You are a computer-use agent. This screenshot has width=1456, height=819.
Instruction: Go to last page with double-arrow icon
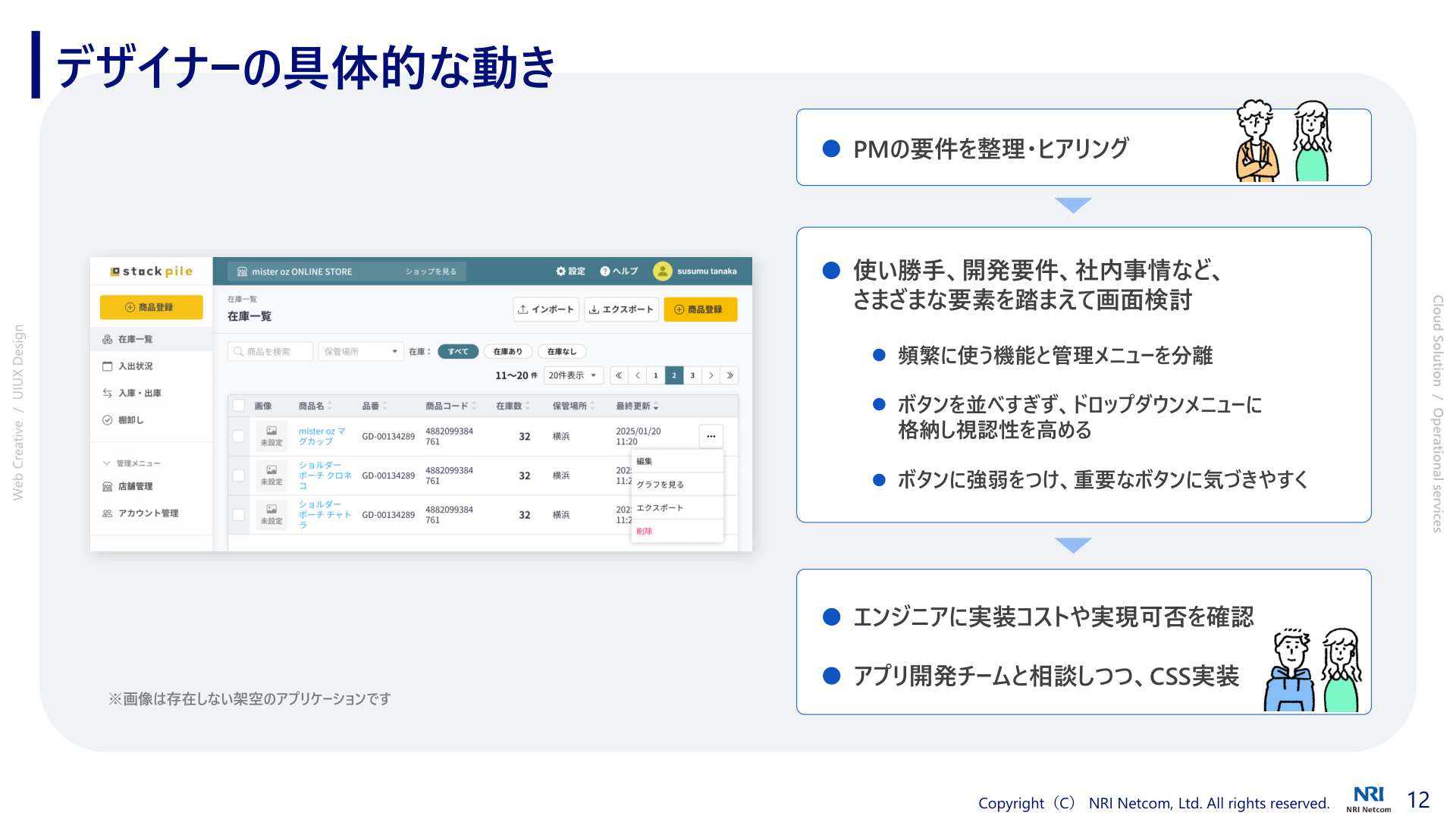point(730,375)
